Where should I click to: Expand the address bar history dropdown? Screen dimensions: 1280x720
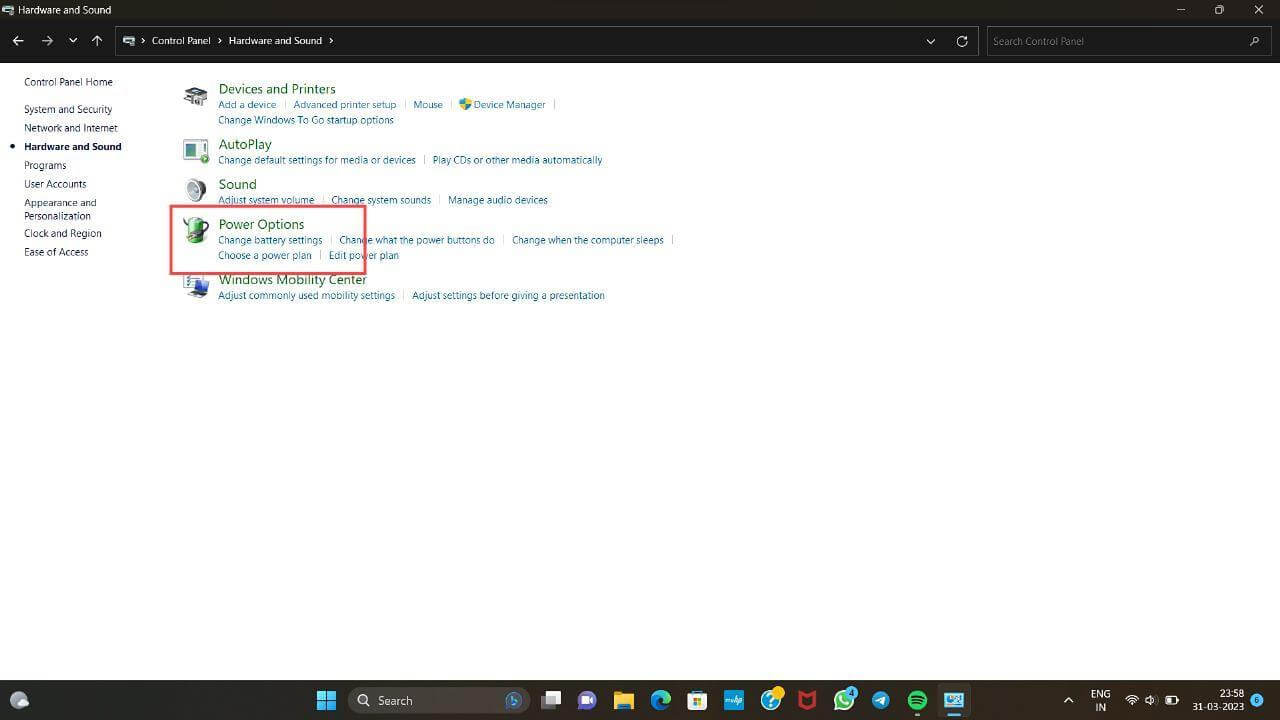[931, 41]
